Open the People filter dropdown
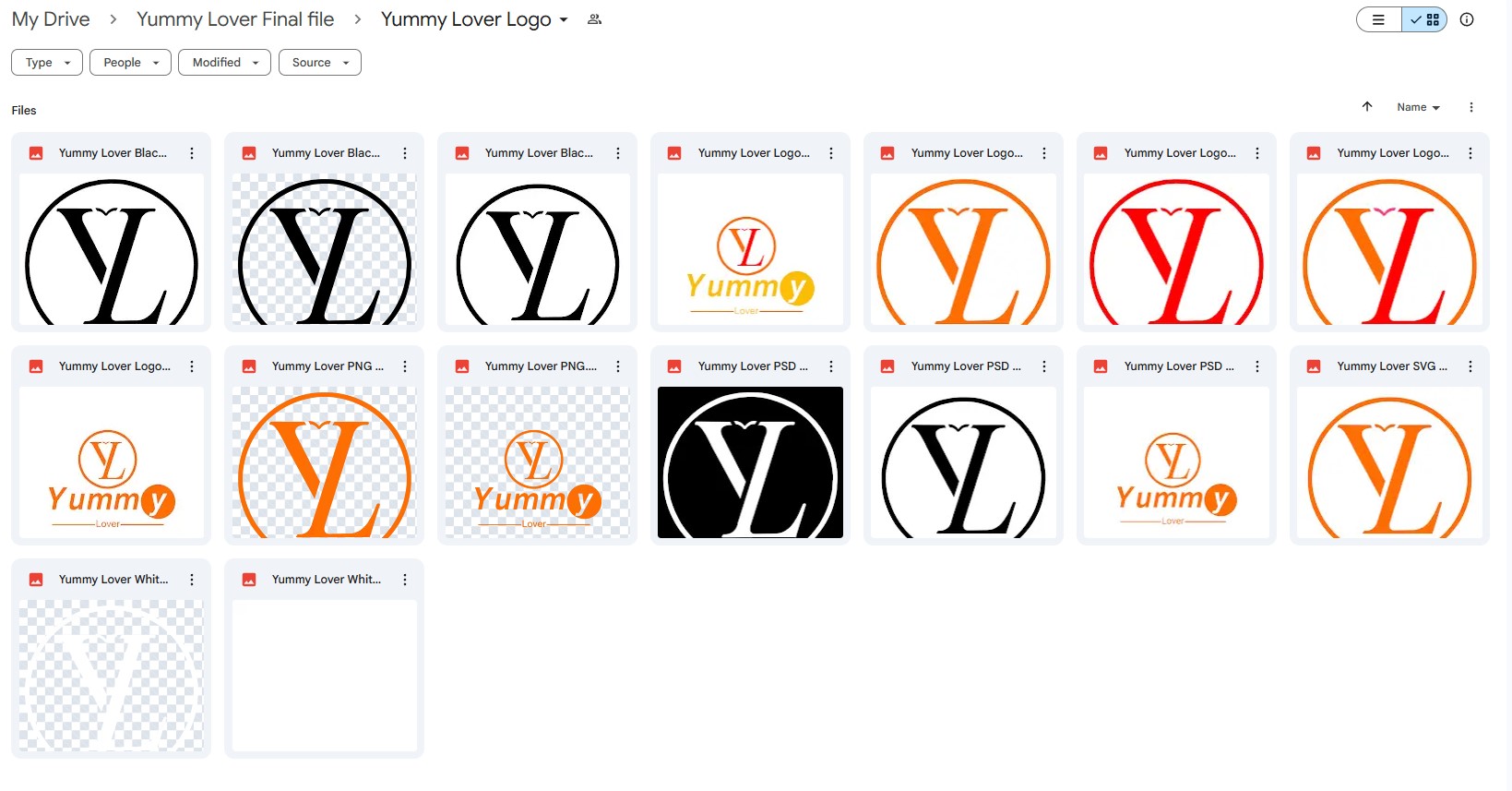The image size is (1512, 791). coord(130,63)
